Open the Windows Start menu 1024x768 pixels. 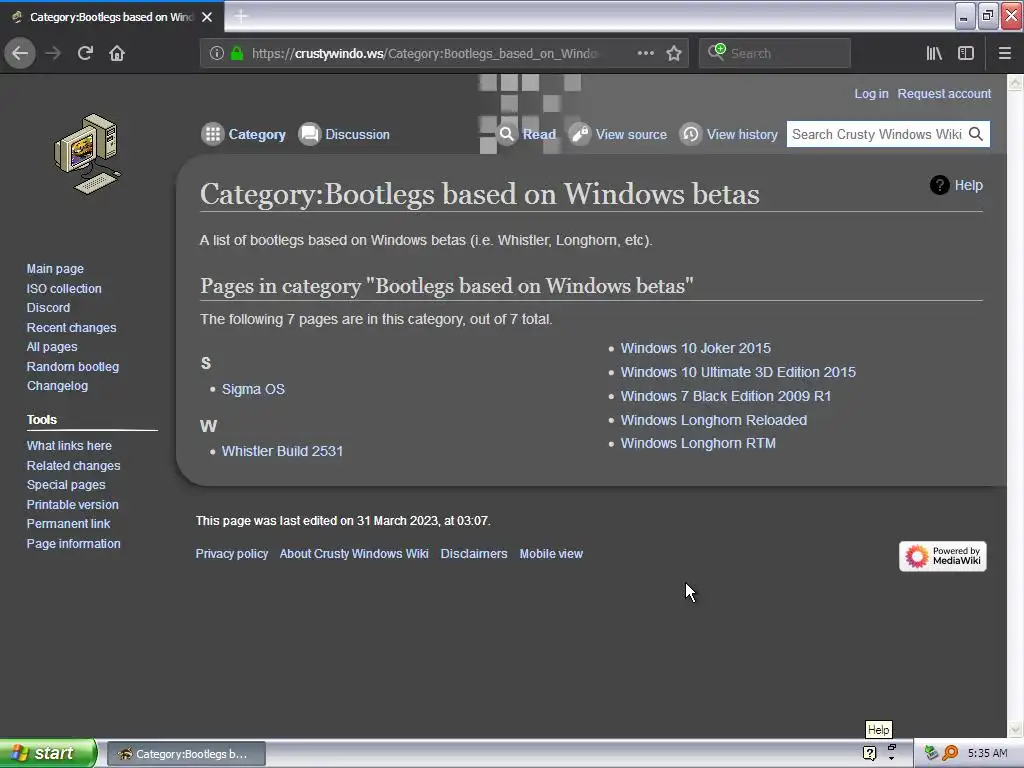point(48,753)
